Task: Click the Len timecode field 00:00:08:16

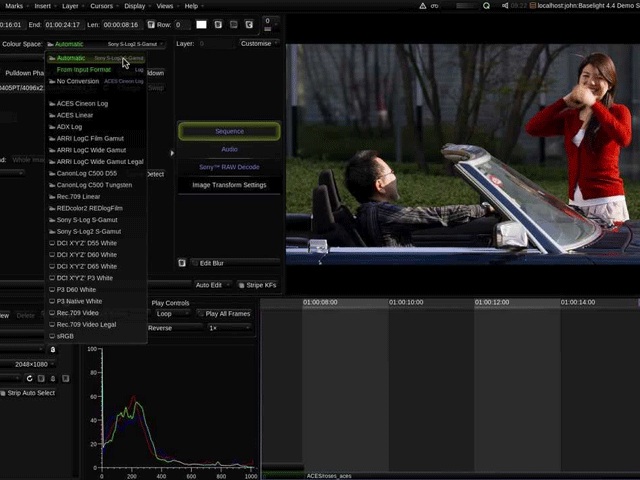Action: pyautogui.click(x=121, y=25)
